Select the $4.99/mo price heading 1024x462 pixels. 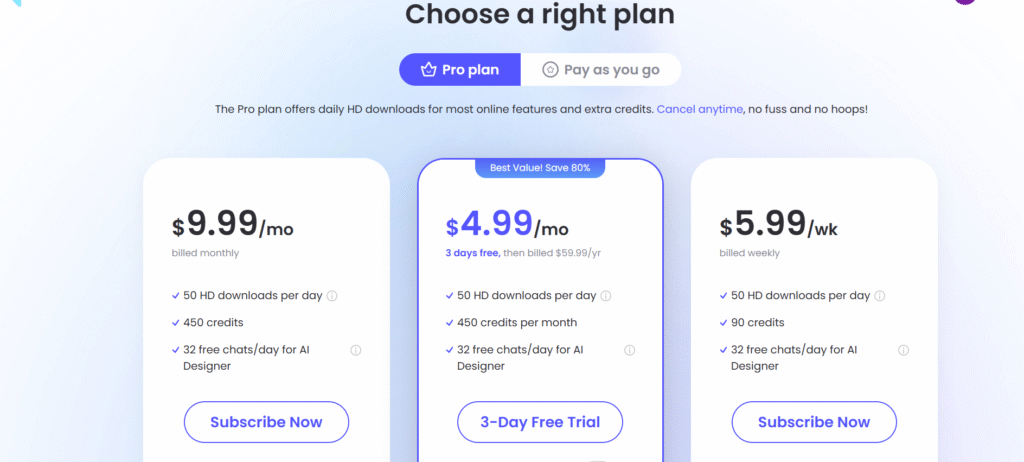point(507,224)
